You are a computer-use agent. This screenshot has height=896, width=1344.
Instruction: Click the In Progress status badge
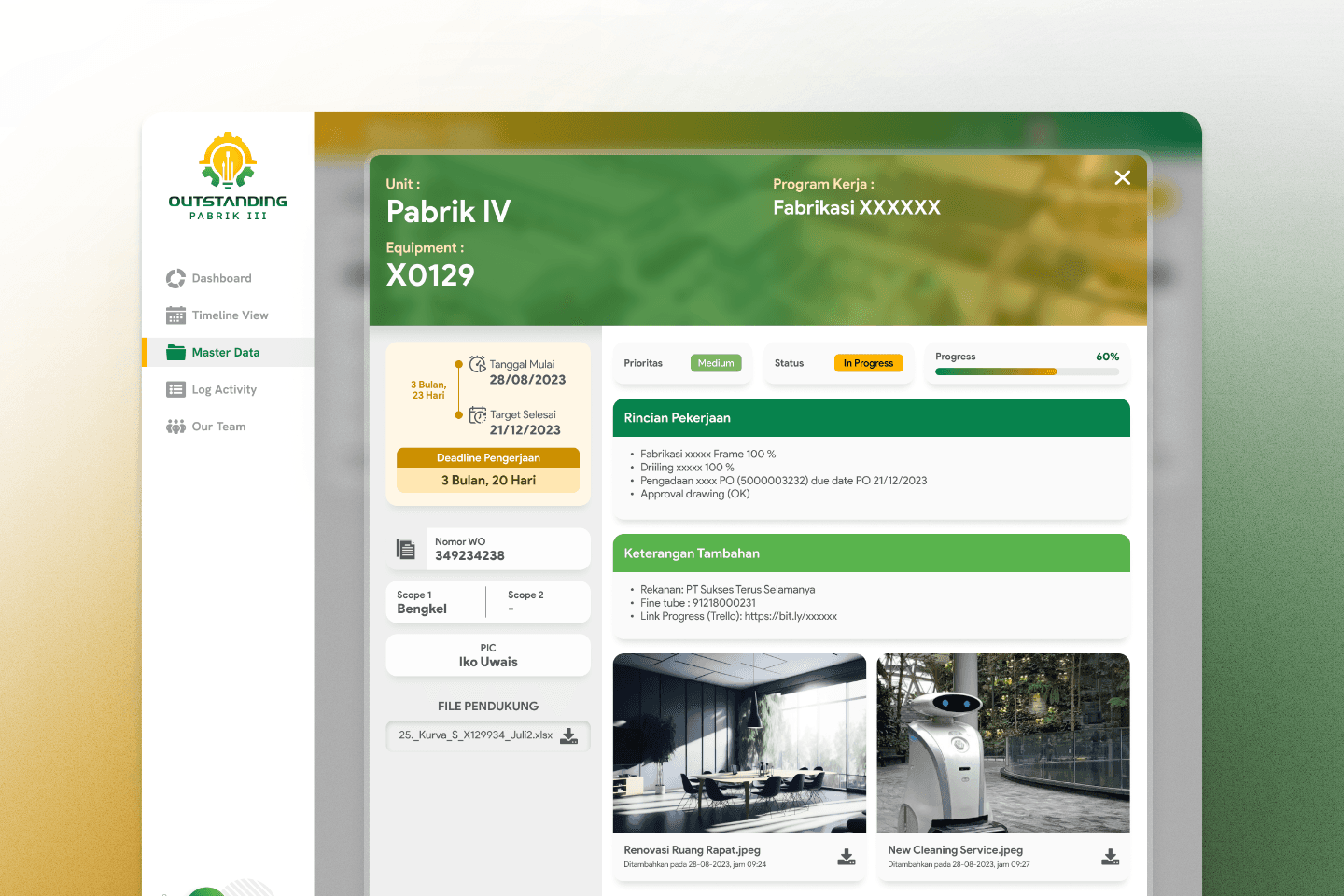(x=868, y=363)
